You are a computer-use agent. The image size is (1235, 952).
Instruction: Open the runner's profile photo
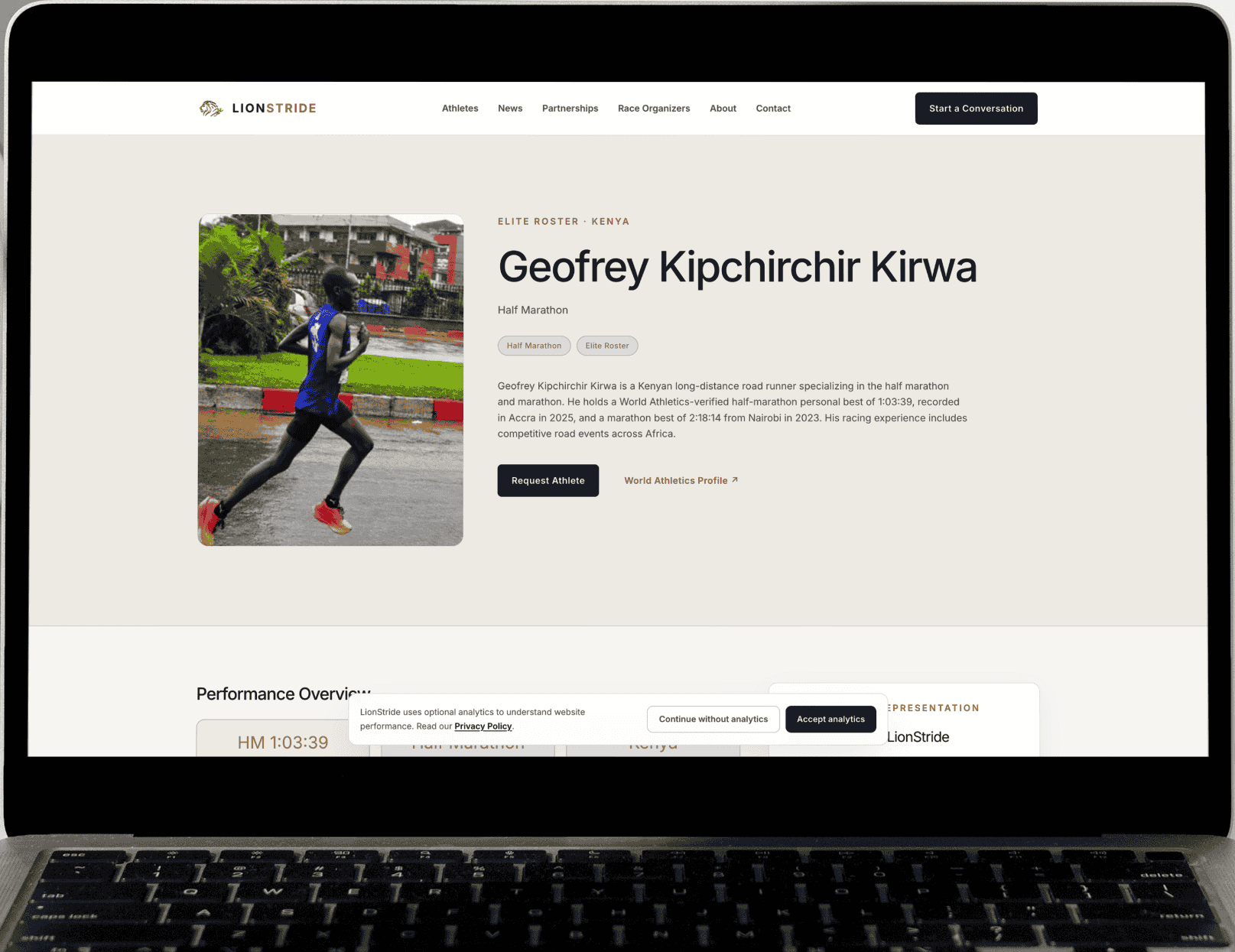pos(330,380)
